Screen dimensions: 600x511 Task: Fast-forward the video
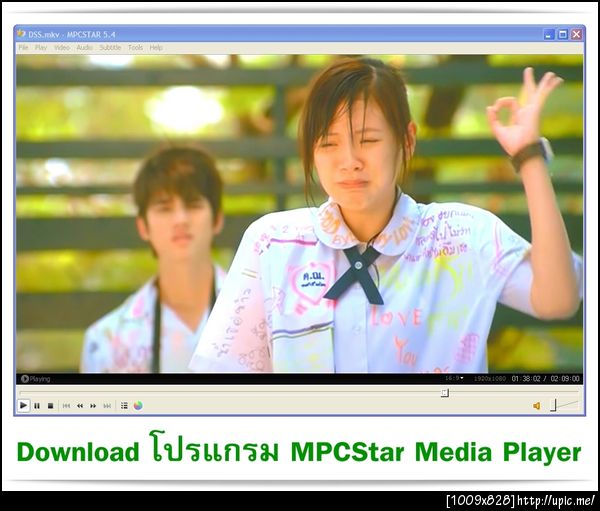click(x=93, y=406)
